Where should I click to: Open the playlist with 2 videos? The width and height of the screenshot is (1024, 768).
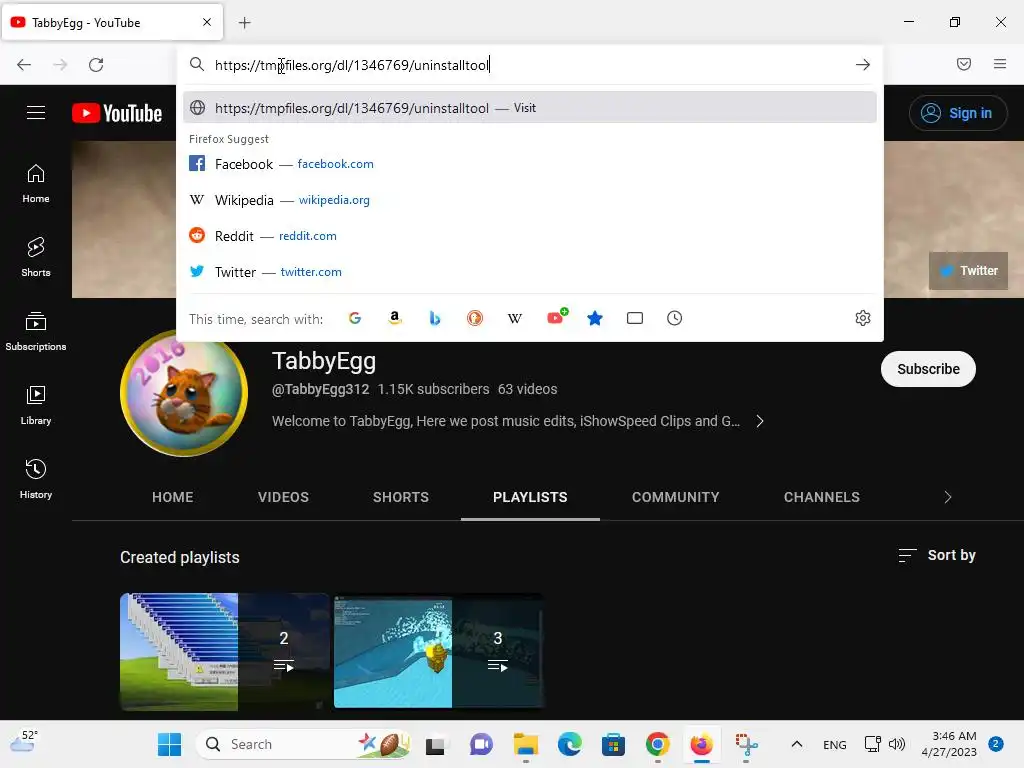(x=225, y=651)
